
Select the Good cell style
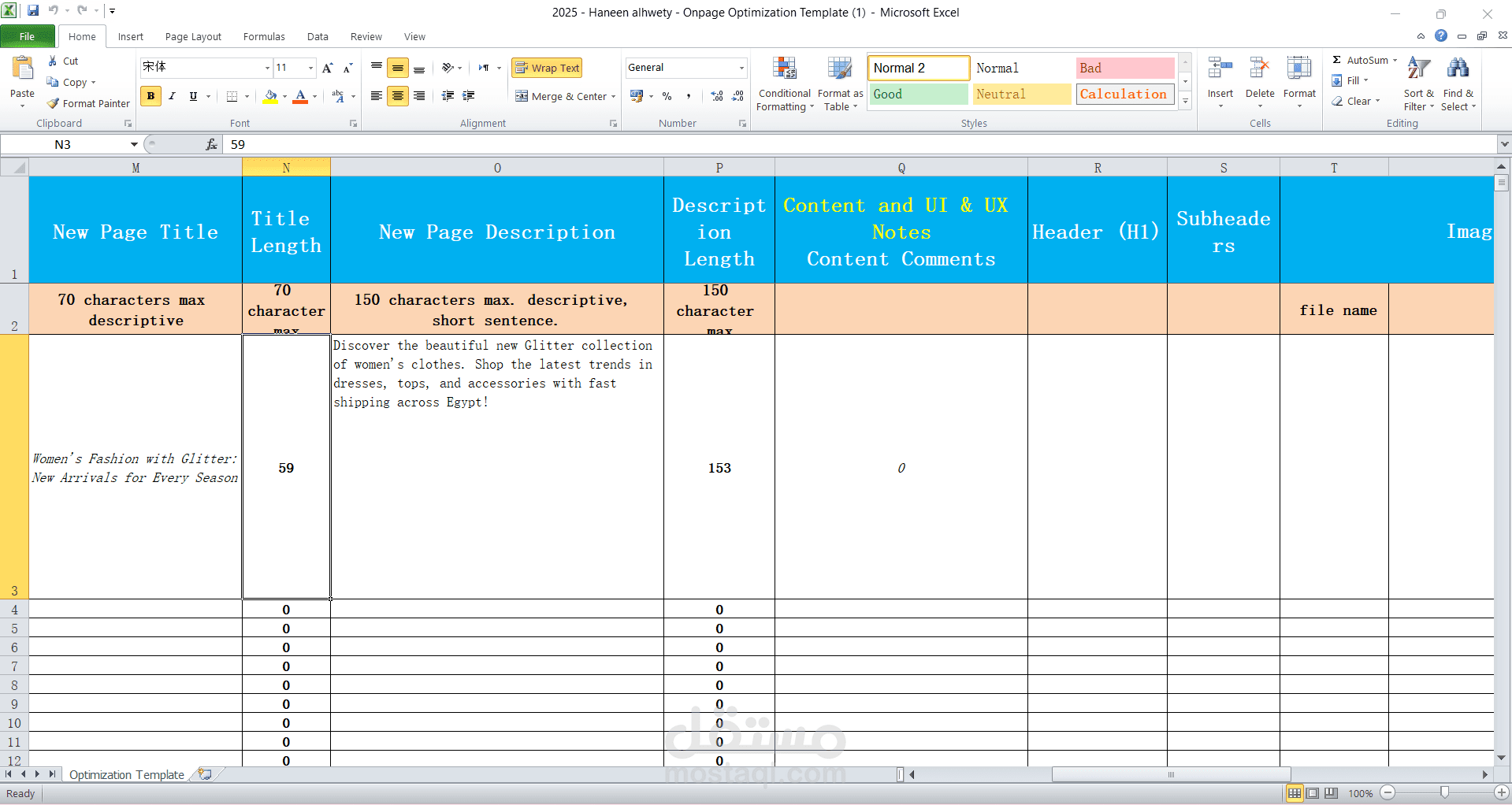click(918, 94)
